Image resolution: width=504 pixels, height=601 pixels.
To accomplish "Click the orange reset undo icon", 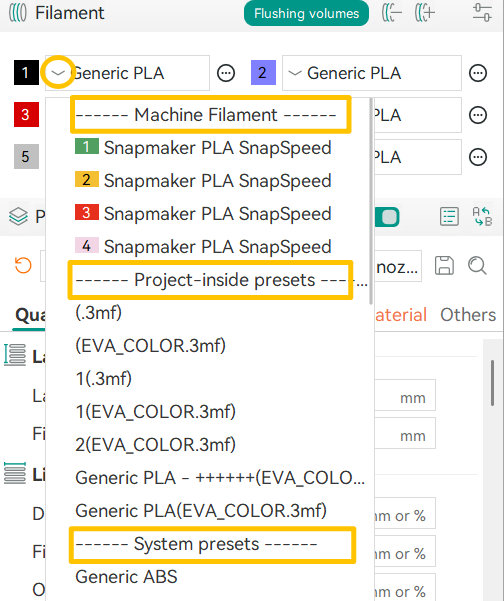I will tap(23, 265).
